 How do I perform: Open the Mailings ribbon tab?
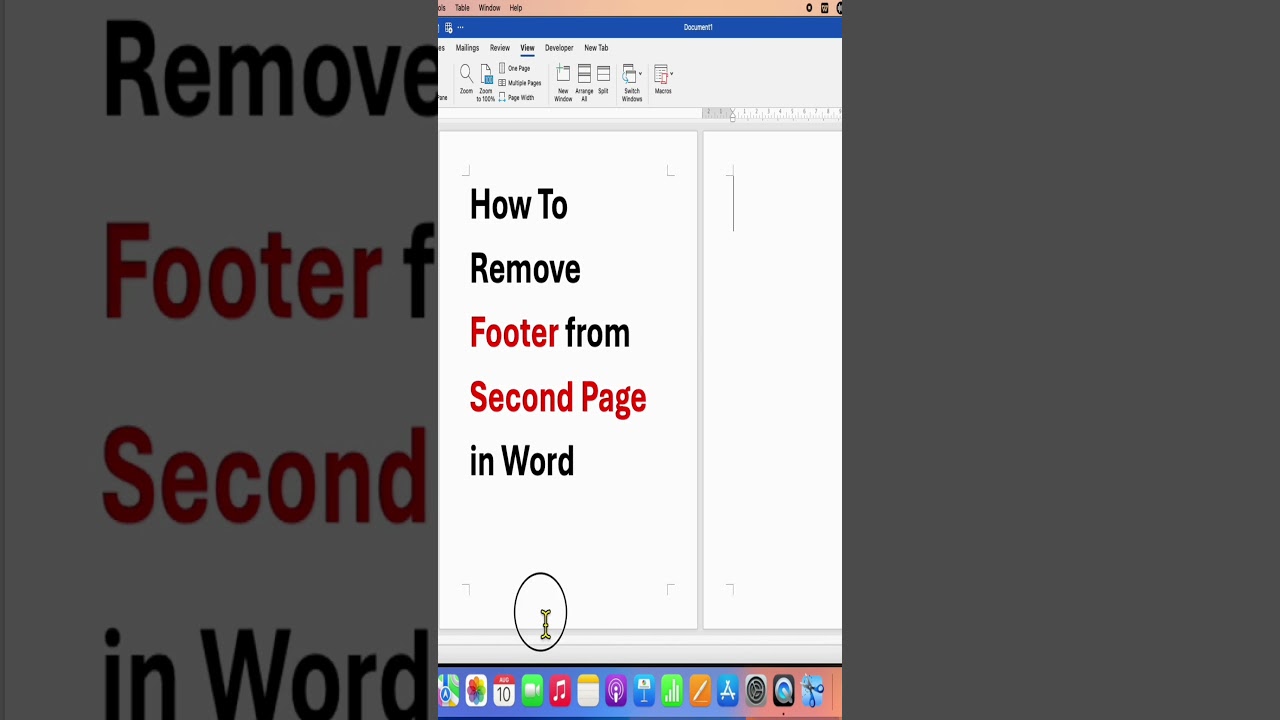click(467, 48)
